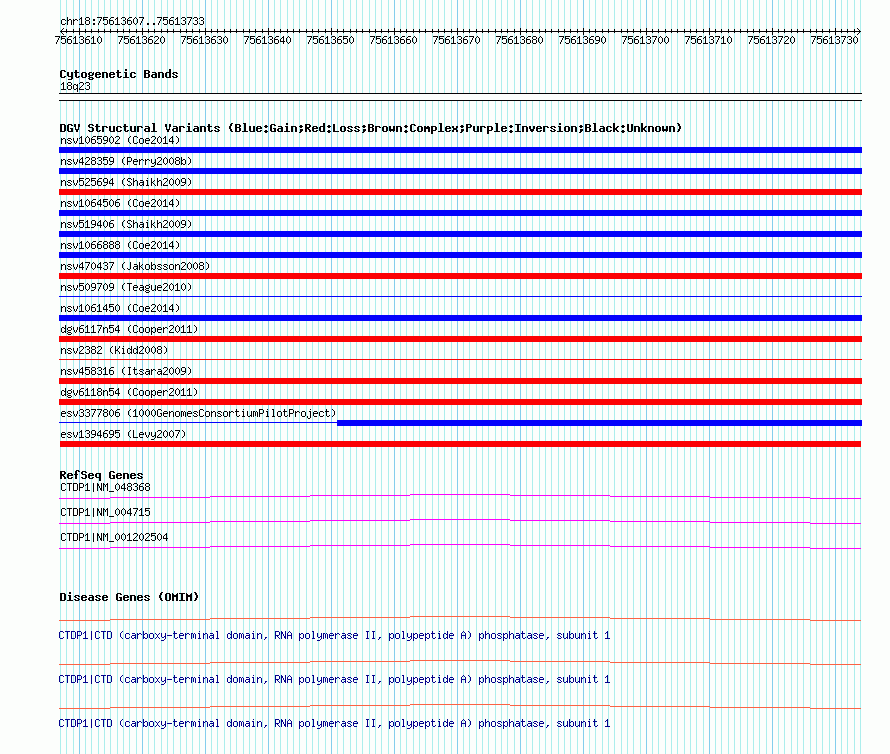Open variant nsv1061450 (Coe2014)
The width and height of the screenshot is (890, 754).
(120, 308)
